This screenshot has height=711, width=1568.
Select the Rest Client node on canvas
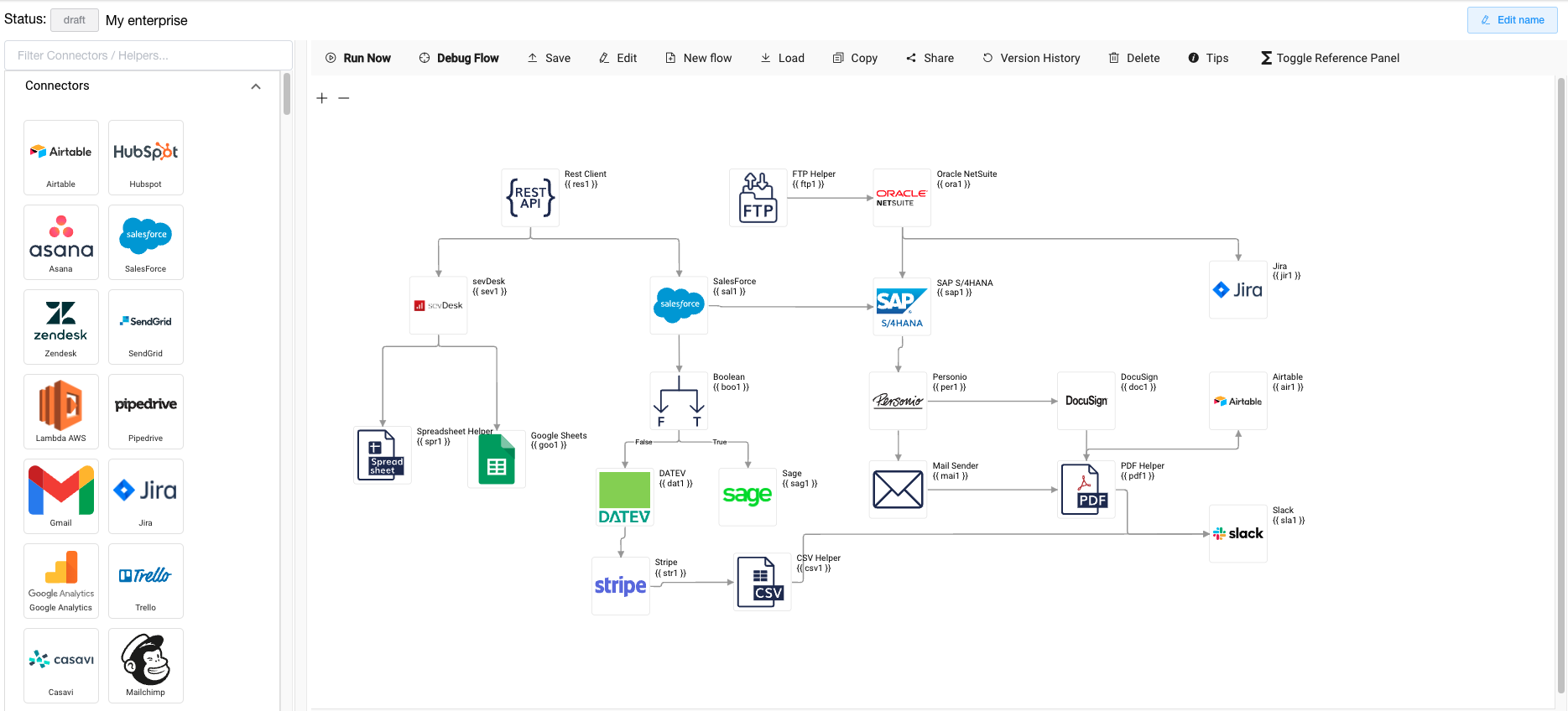(x=530, y=198)
